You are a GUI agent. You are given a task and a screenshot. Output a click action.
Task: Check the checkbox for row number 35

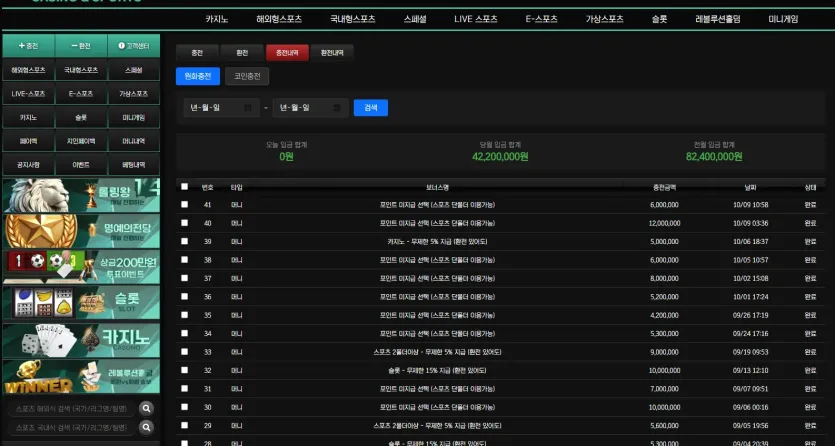tap(184, 315)
